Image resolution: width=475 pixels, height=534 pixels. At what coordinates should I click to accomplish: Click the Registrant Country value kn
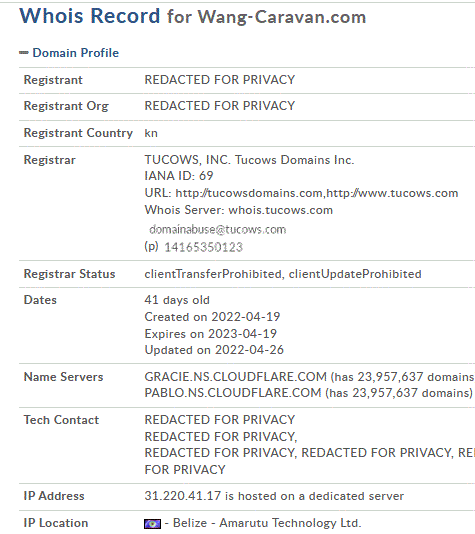click(151, 133)
